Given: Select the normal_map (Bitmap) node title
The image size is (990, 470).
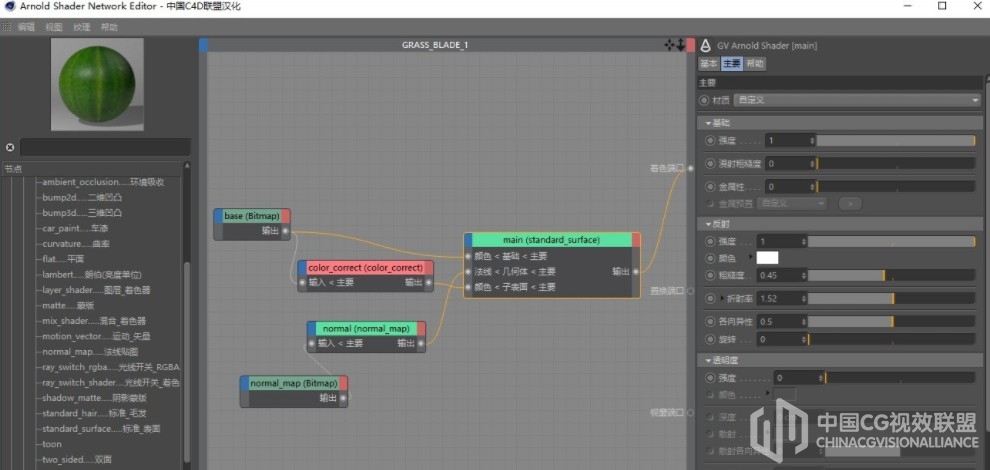Looking at the screenshot, I should (x=294, y=383).
